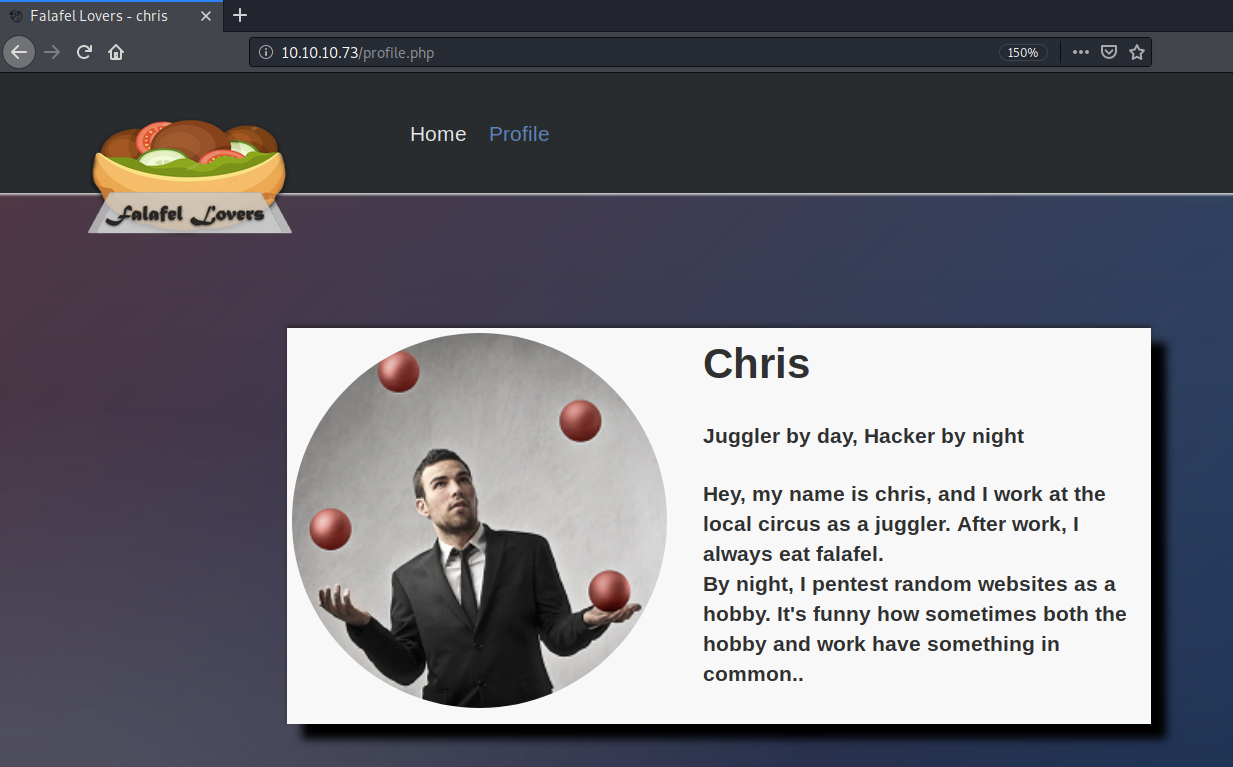Click the forward navigation arrow
The width and height of the screenshot is (1233, 767).
[52, 52]
